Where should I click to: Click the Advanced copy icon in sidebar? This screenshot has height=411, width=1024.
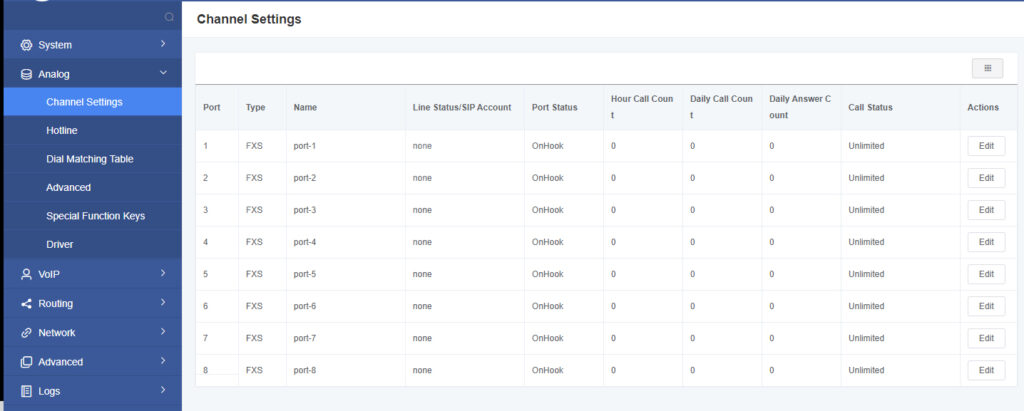click(27, 362)
